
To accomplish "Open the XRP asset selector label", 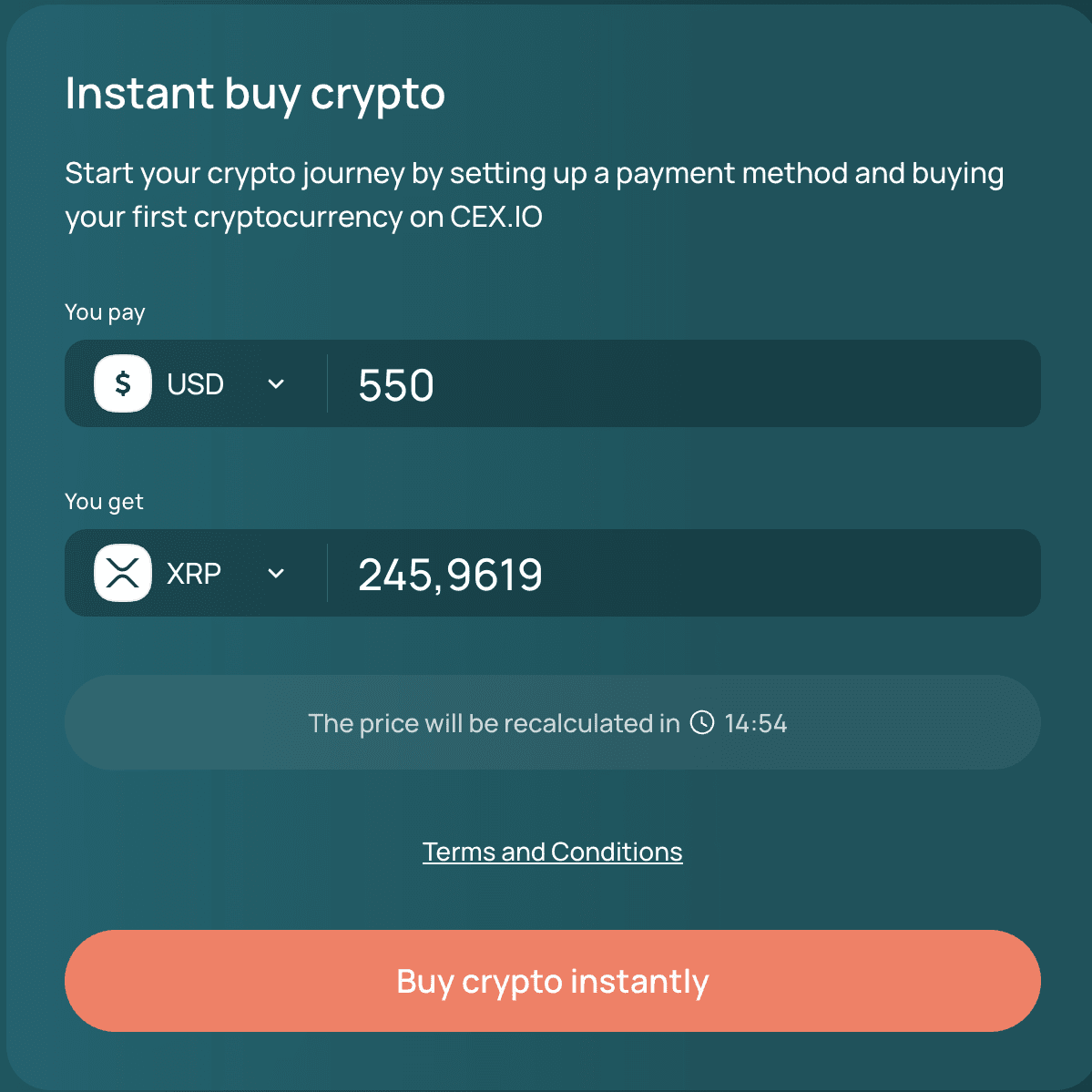I will tap(194, 574).
